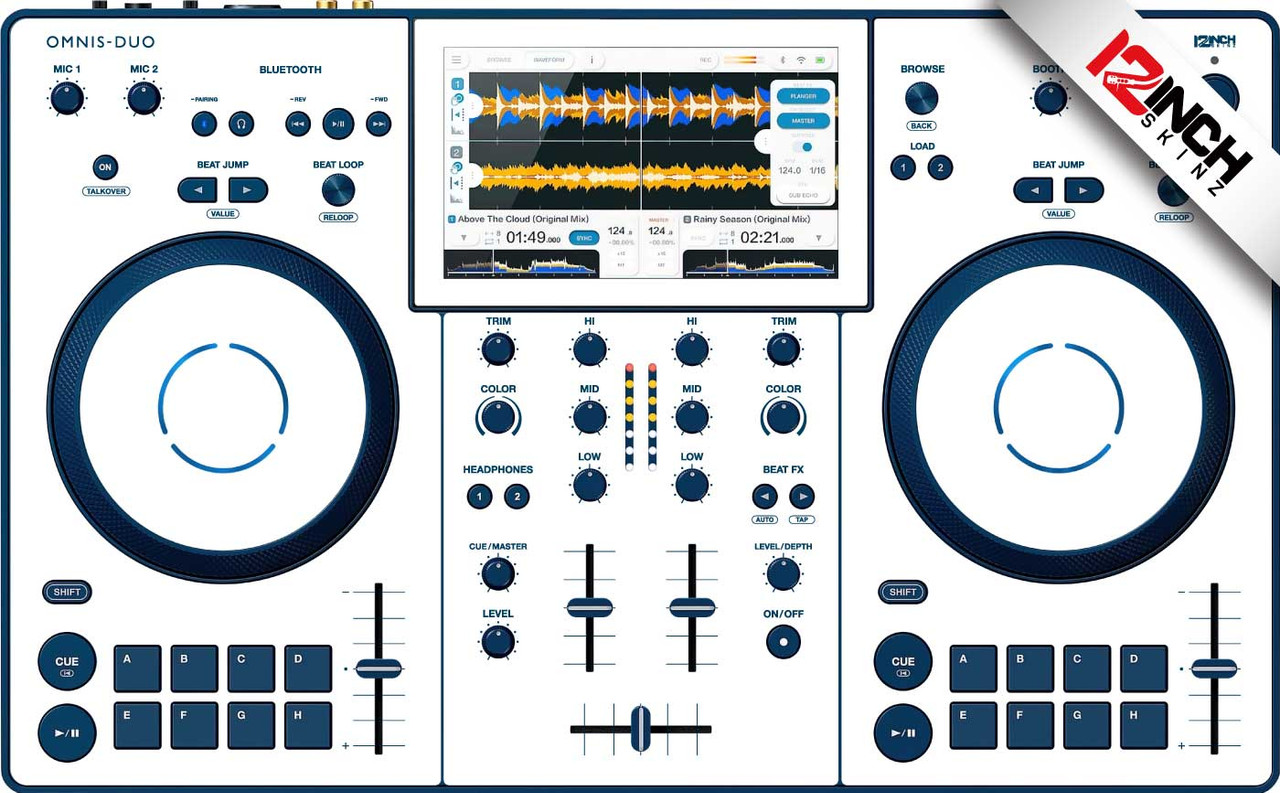Open the 1/16 beat value selector
The width and height of the screenshot is (1280, 793).
tap(818, 170)
